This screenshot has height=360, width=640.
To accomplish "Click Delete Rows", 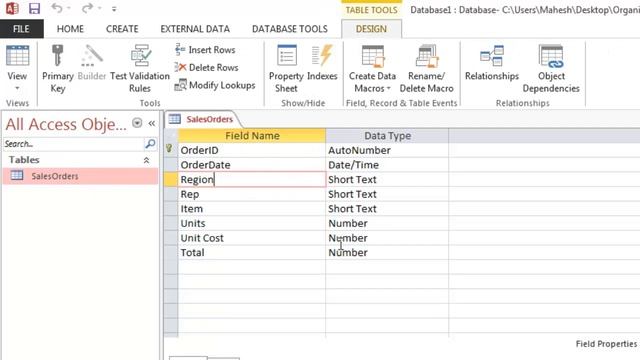I will pos(207,67).
